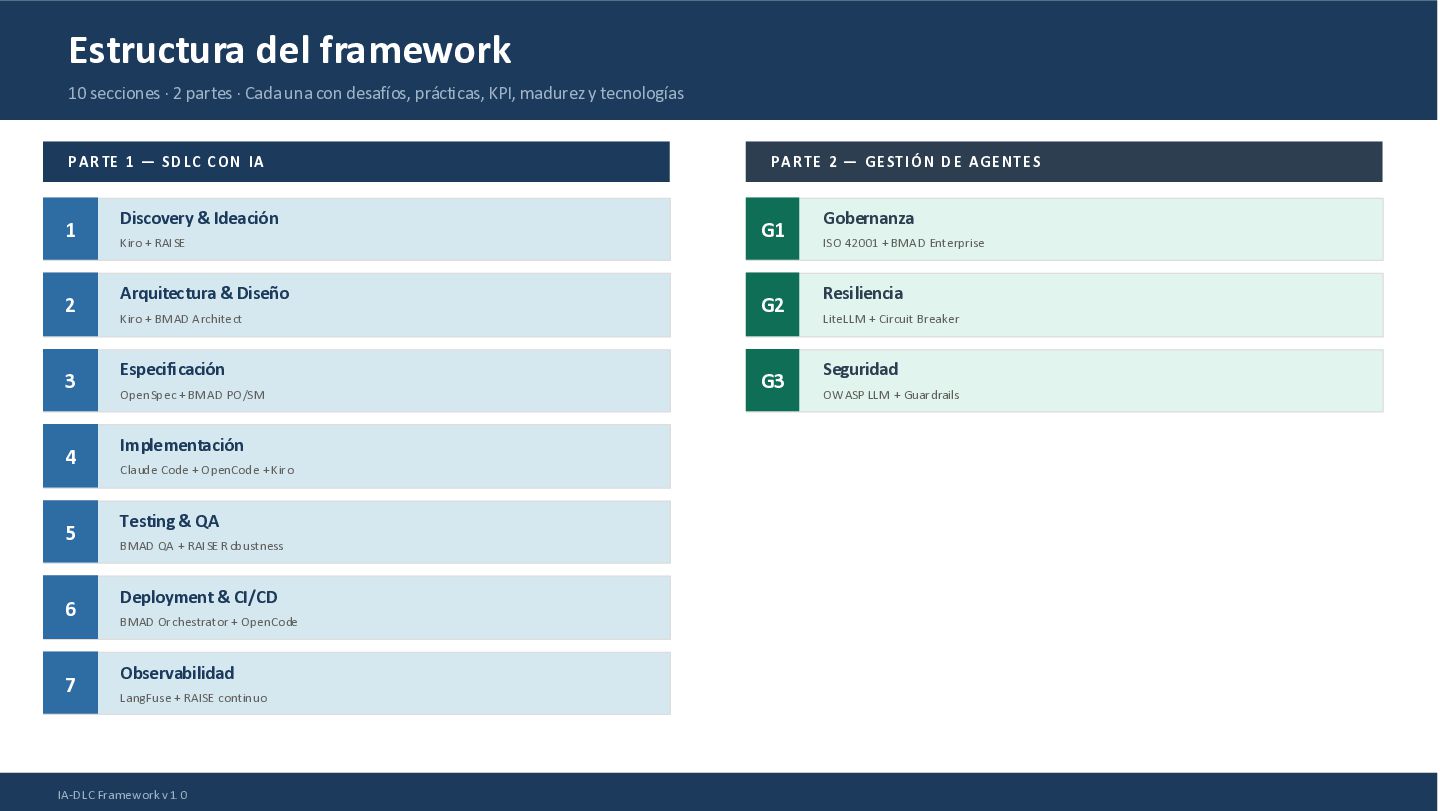Click the number 5 Testing badge
This screenshot has width=1440, height=811.
(x=70, y=532)
